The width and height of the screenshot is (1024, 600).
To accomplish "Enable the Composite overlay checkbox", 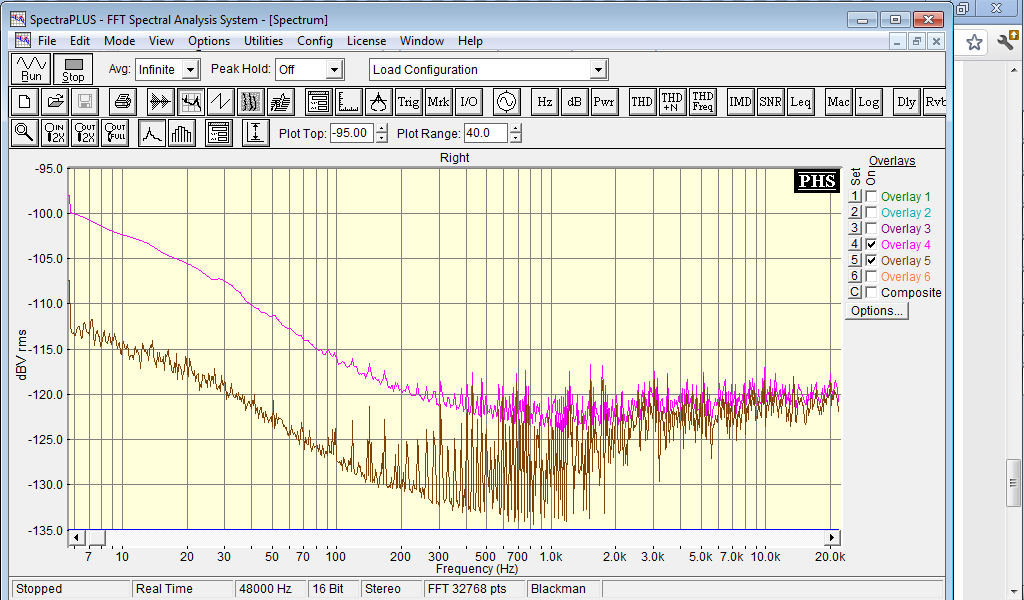I will pyautogui.click(x=871, y=293).
